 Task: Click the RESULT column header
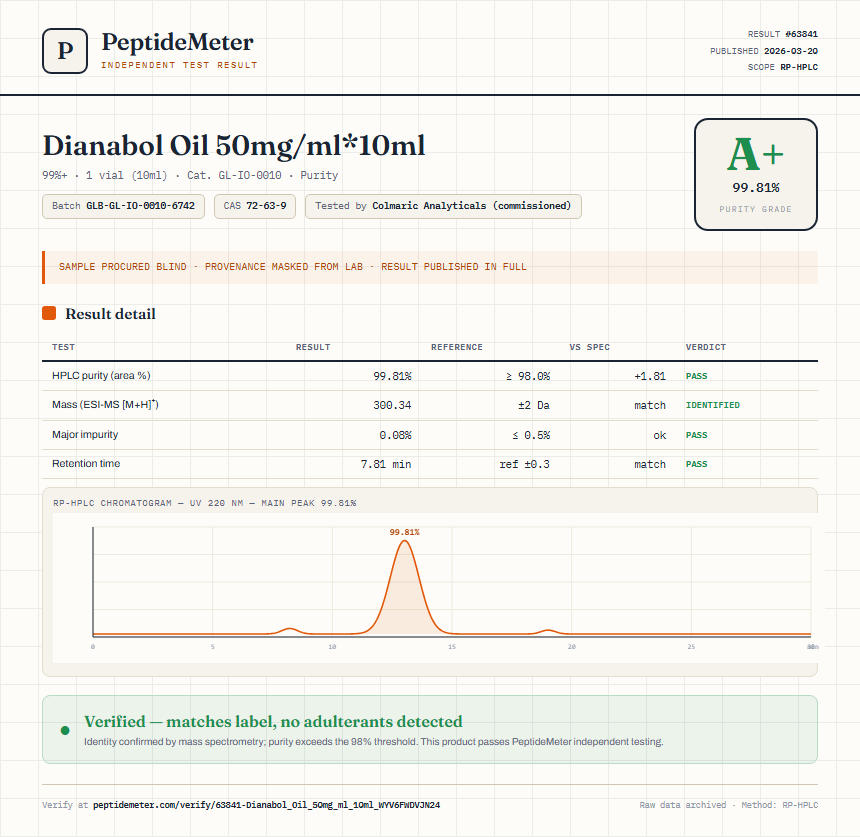(x=313, y=347)
